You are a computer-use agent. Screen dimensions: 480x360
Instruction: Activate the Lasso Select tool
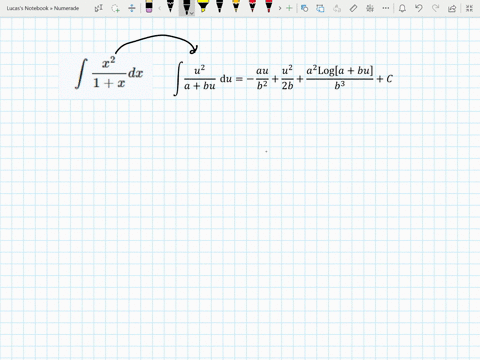click(115, 8)
